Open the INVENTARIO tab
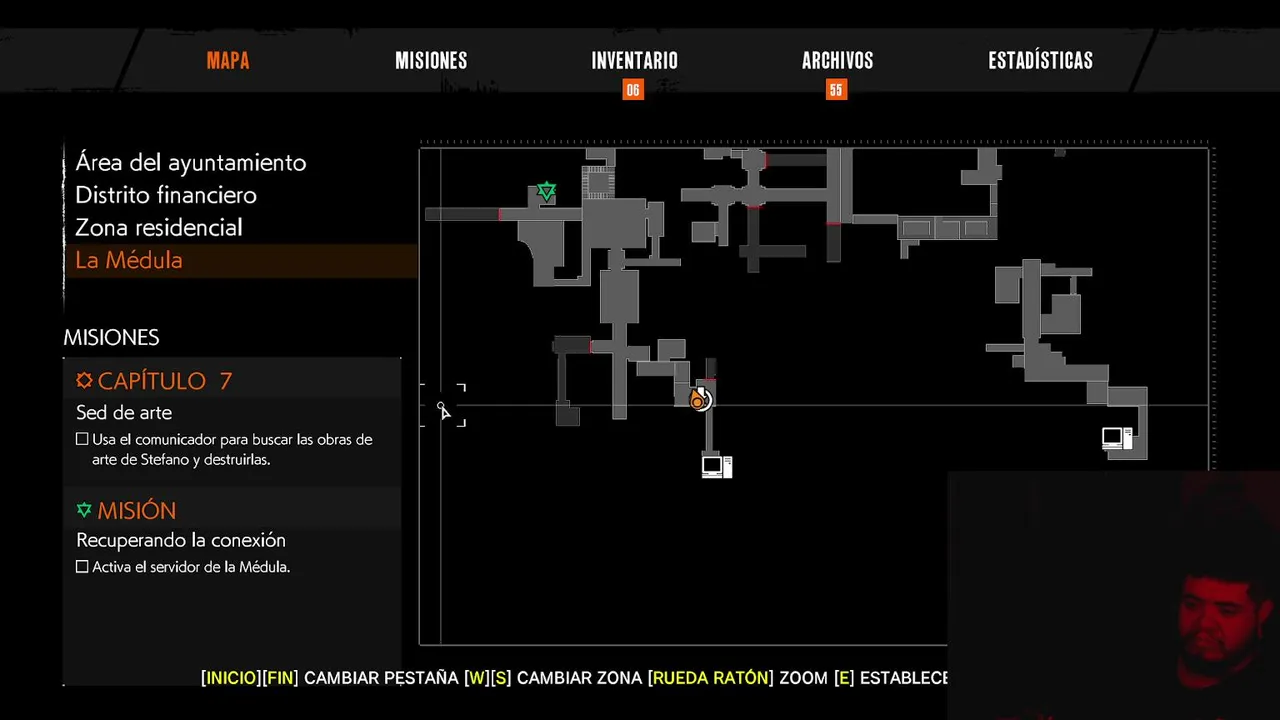Screen dimensions: 1280x720 pos(634,61)
